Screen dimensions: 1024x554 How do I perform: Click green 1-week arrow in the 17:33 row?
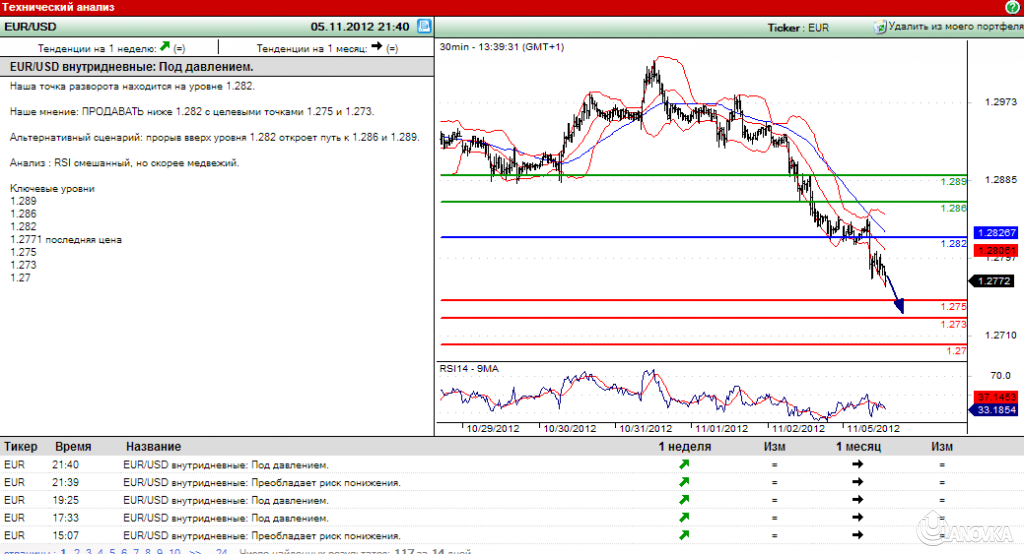(684, 517)
